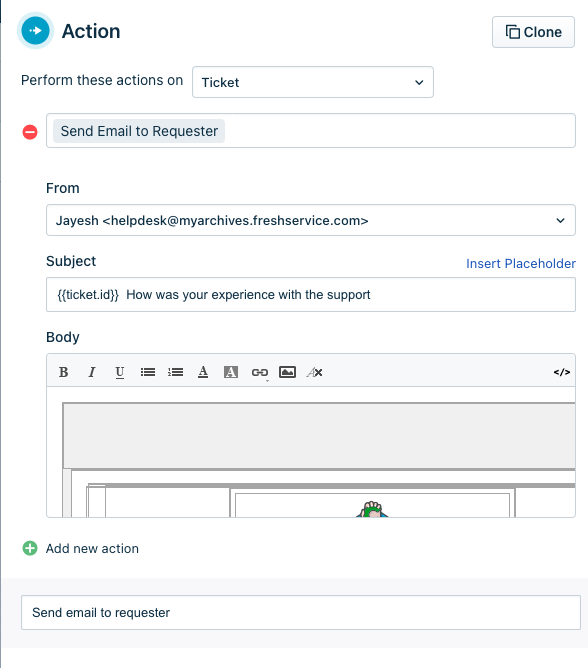The image size is (588, 668).
Task: Insert a bulleted list
Action: pos(148,372)
